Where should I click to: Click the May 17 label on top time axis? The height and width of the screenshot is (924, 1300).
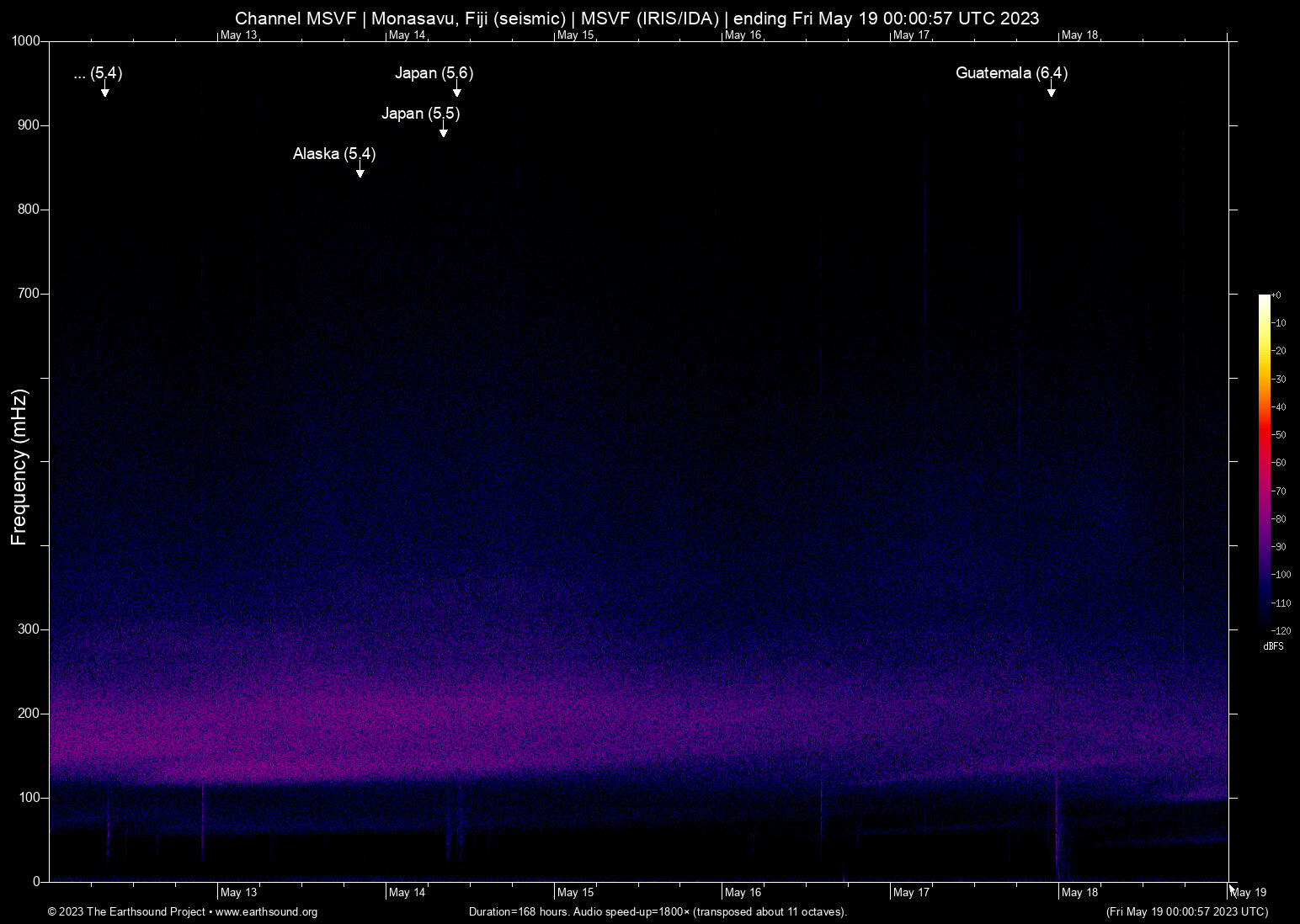pos(912,35)
